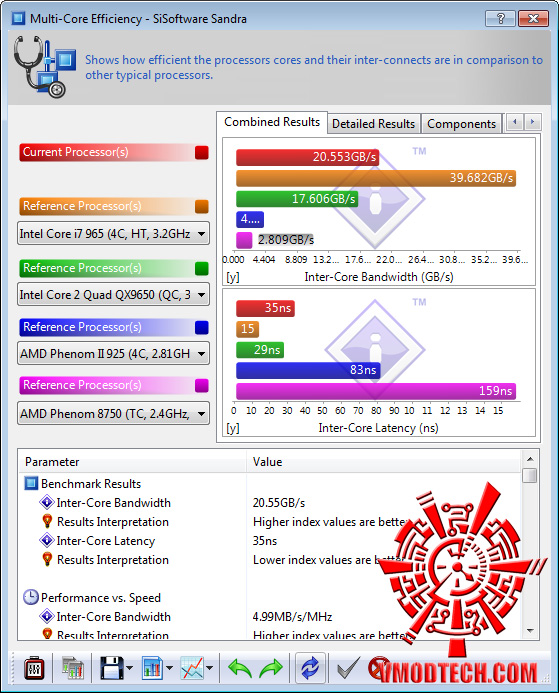Click the line graph view icon
The image size is (559, 693).
tap(192, 668)
